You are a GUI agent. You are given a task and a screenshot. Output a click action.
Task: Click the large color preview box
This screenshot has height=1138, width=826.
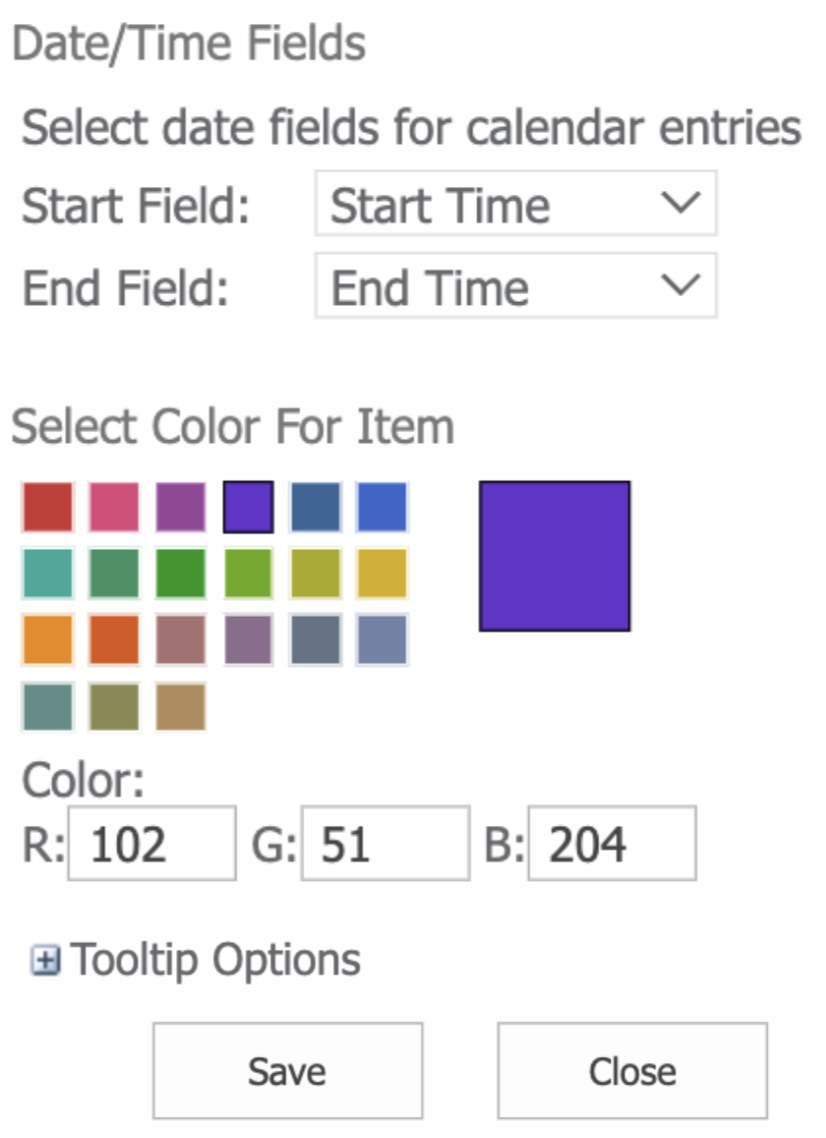click(555, 556)
